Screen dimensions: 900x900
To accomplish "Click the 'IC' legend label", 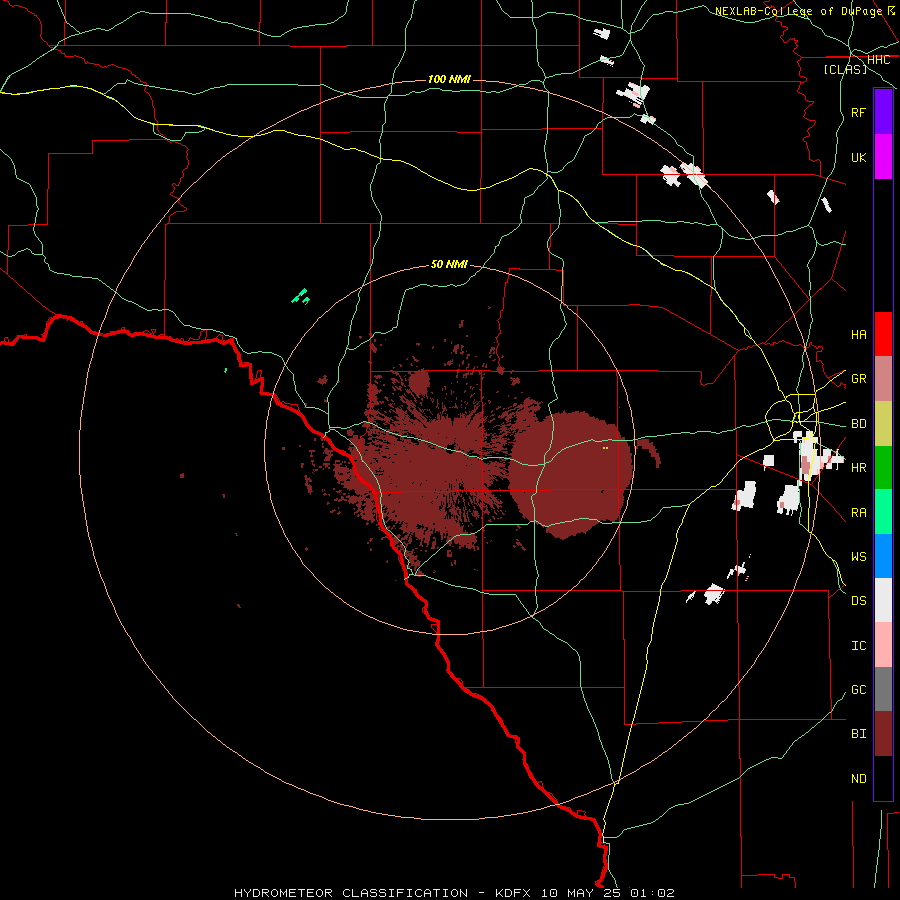I will point(859,645).
